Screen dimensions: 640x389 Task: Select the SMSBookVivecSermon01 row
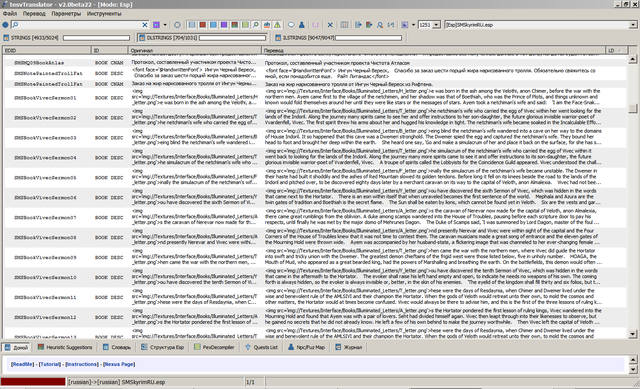pos(315,98)
